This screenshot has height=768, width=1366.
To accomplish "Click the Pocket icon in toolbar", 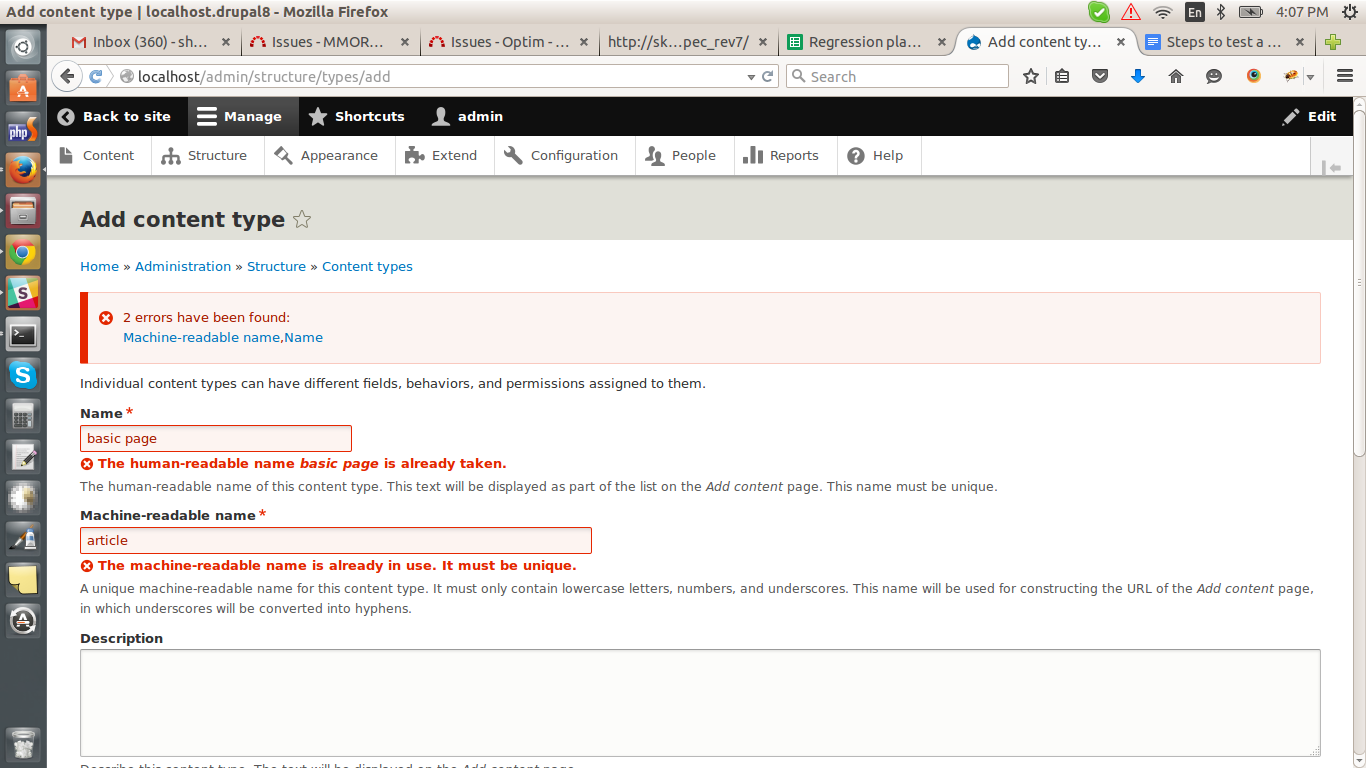I will point(1100,76).
